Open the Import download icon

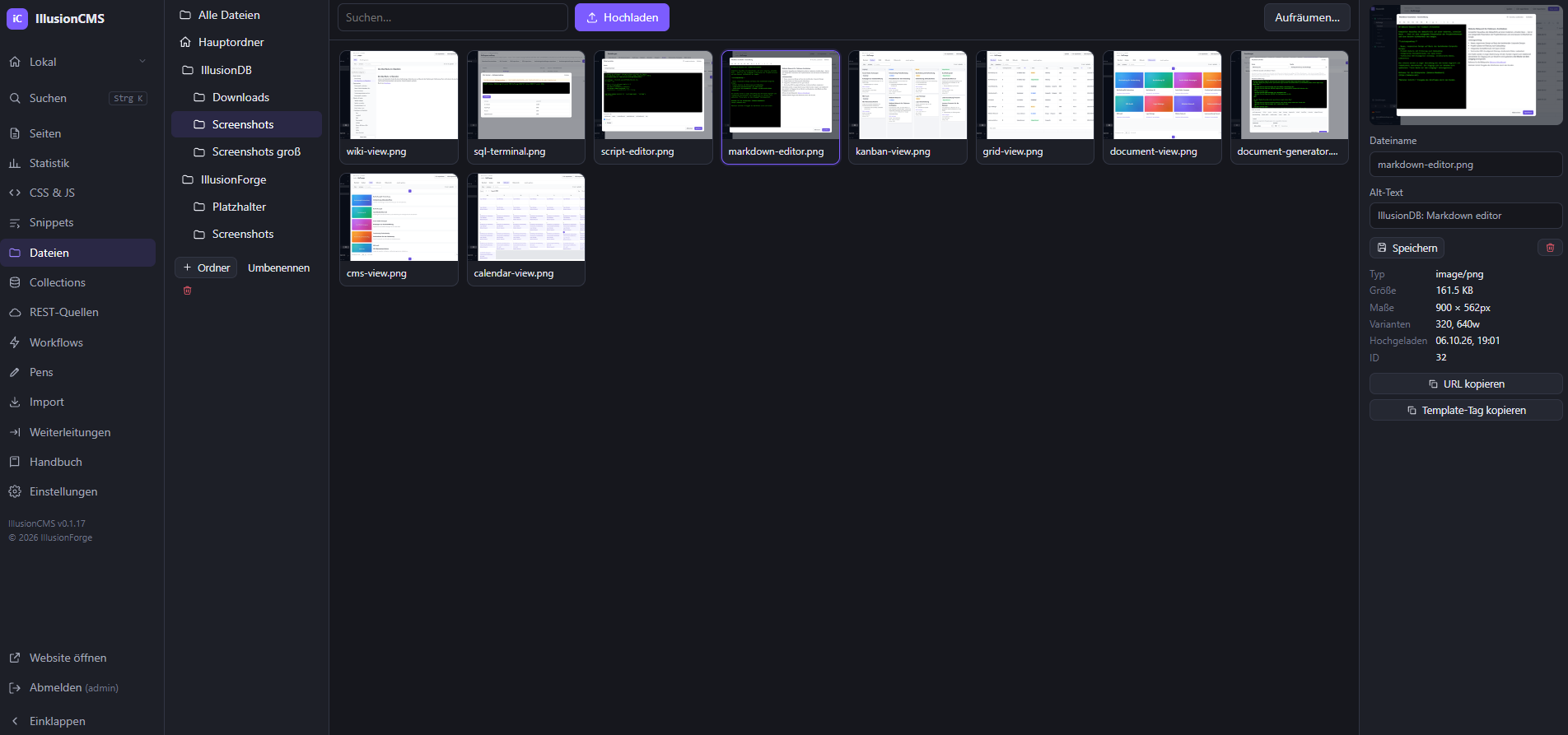point(15,402)
